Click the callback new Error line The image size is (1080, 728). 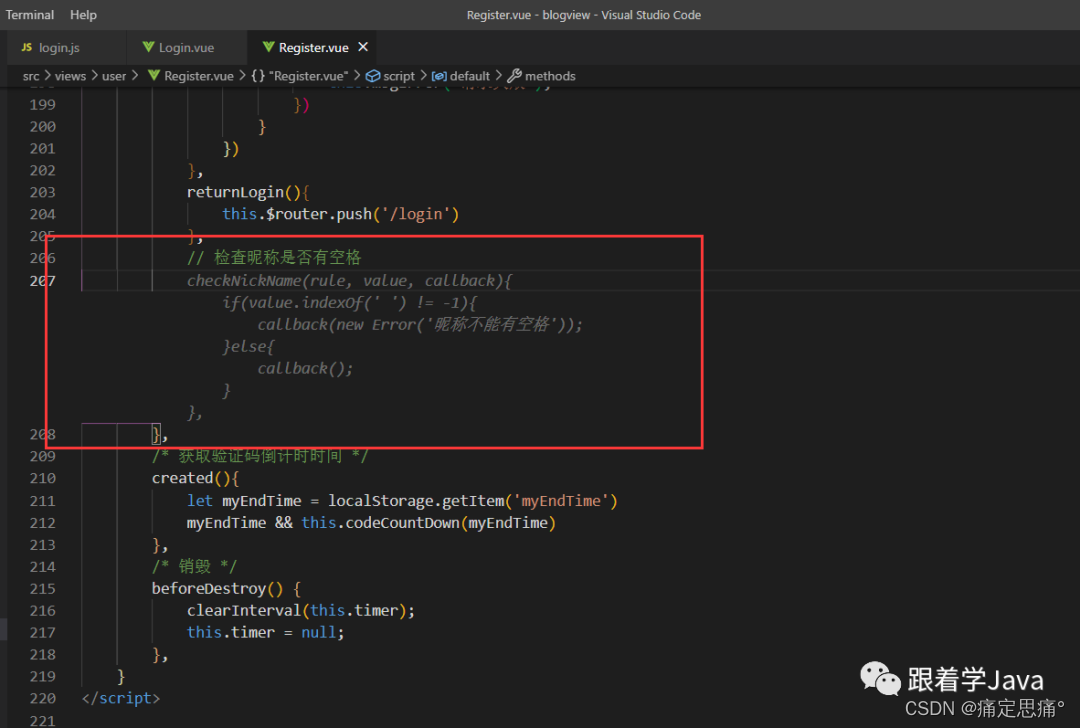coord(420,324)
